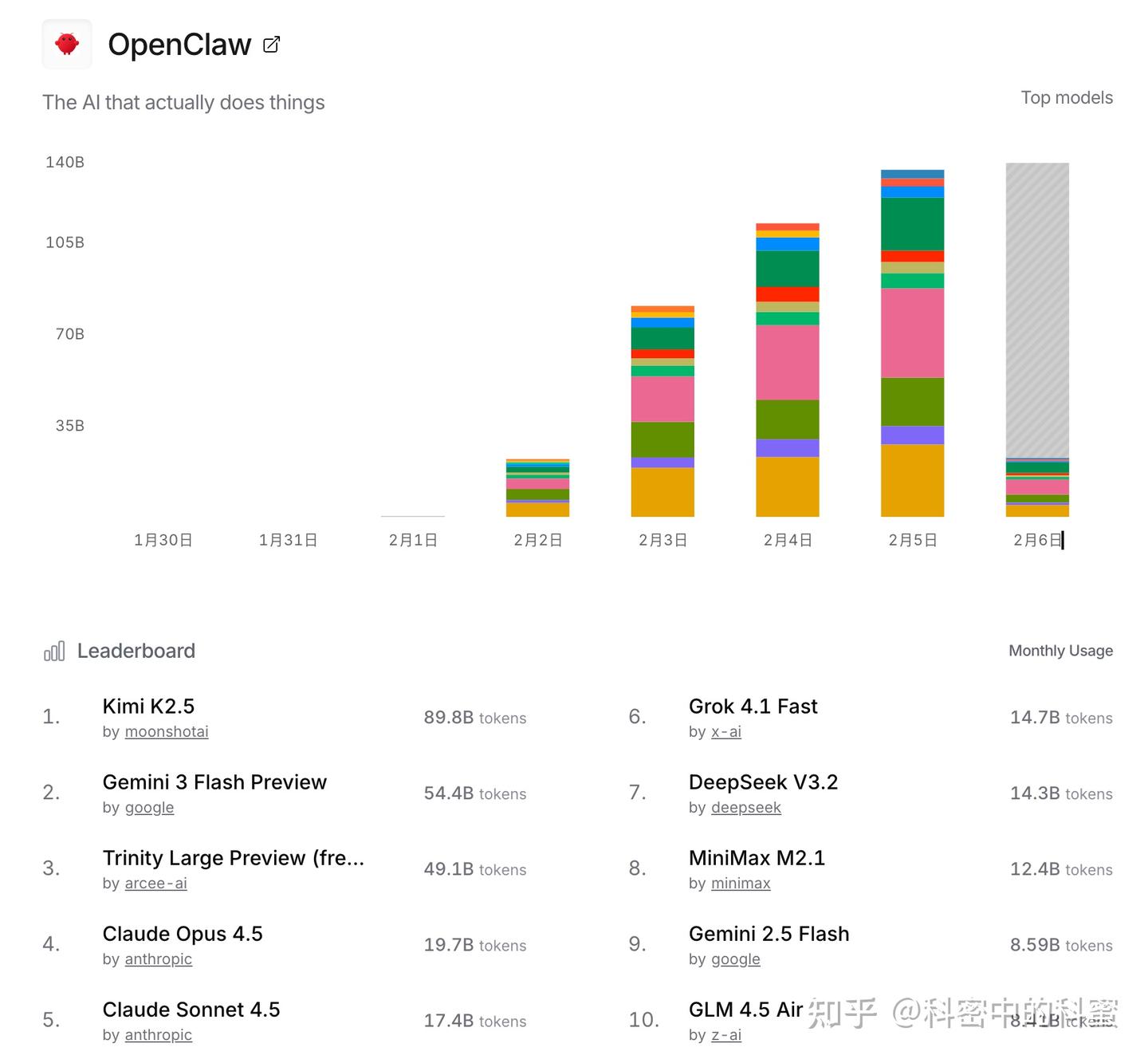1148x1059 pixels.
Task: Click the orange base segment of 2月4日 bar
Action: (788, 486)
